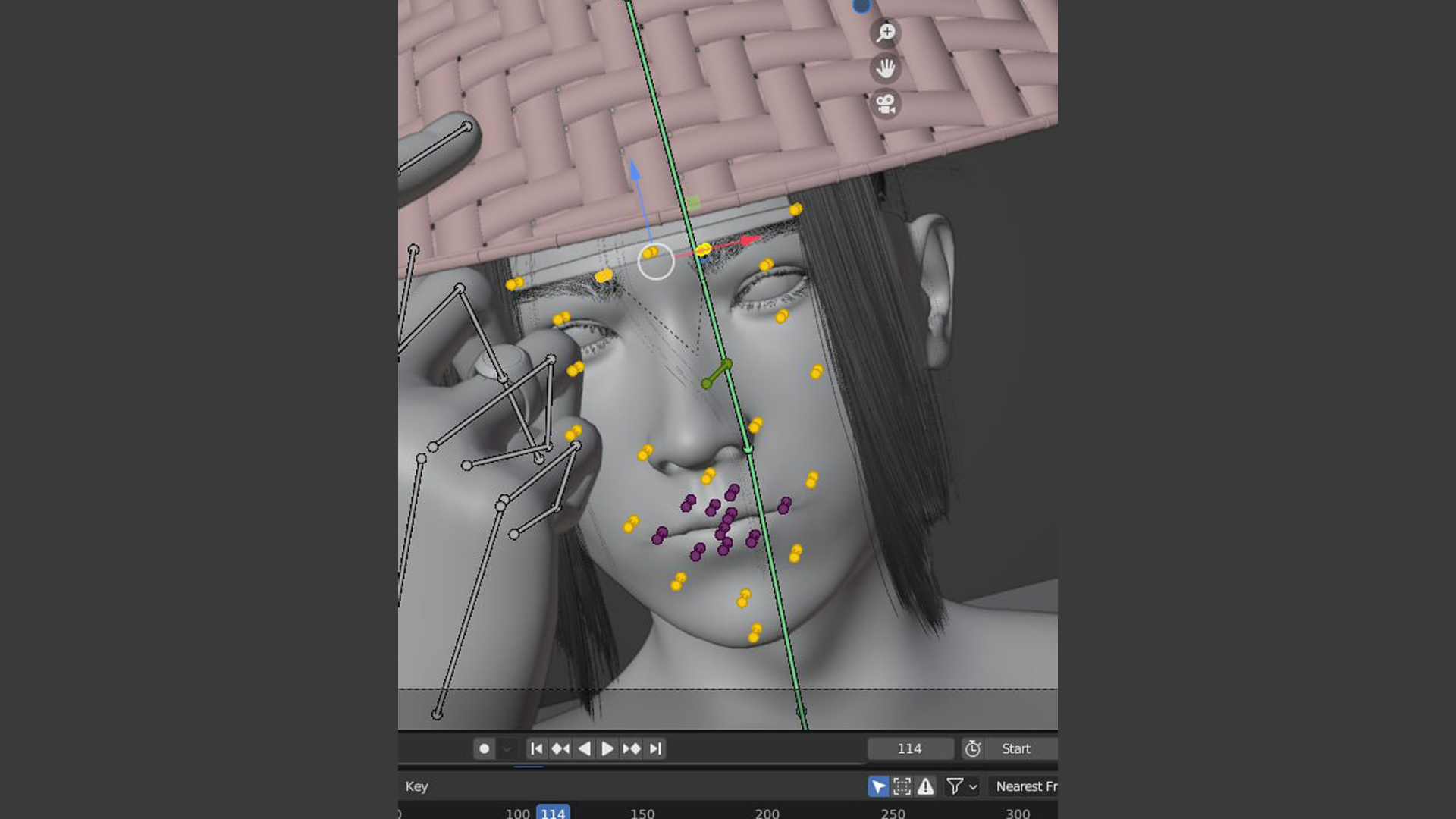Open the Key menu

[x=416, y=786]
